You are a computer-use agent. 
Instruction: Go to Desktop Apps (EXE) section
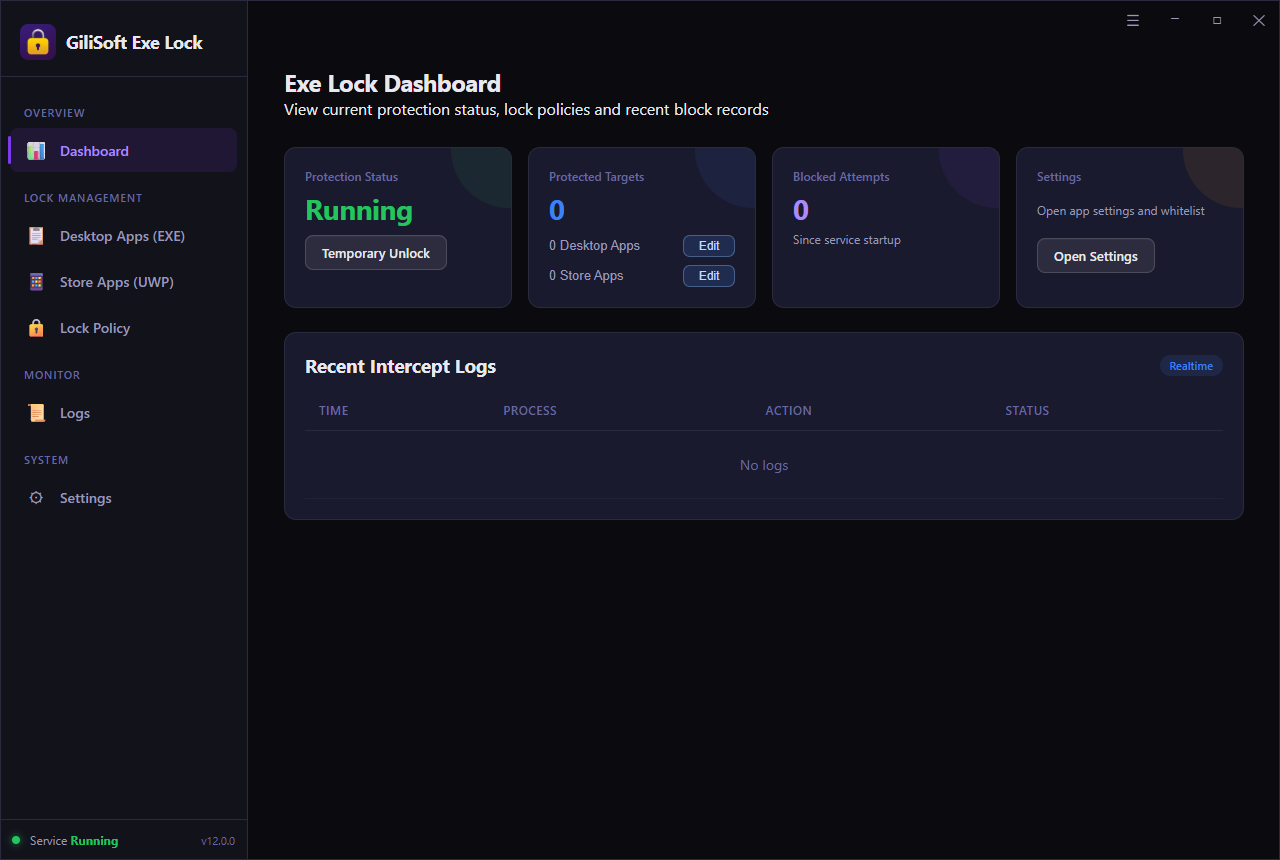(x=124, y=236)
